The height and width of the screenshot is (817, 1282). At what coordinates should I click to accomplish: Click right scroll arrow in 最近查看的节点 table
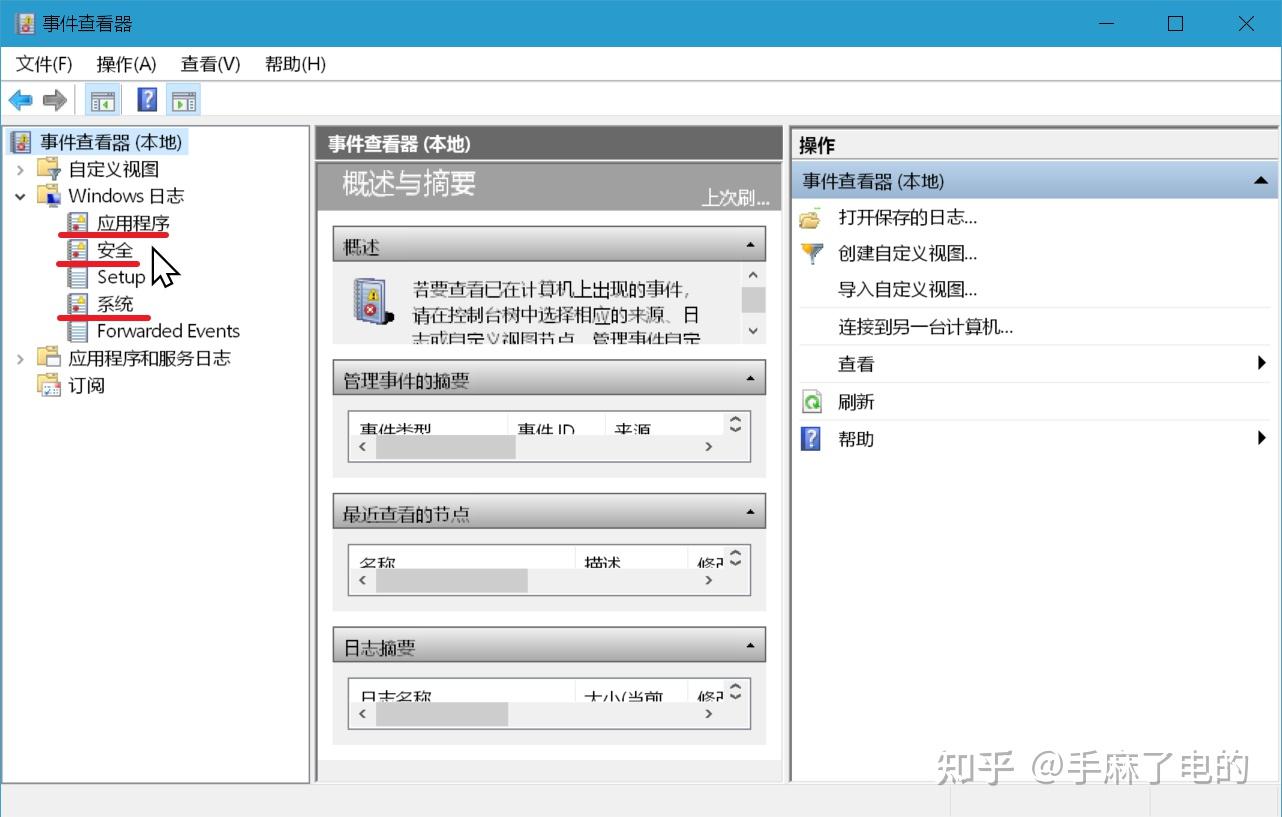709,580
